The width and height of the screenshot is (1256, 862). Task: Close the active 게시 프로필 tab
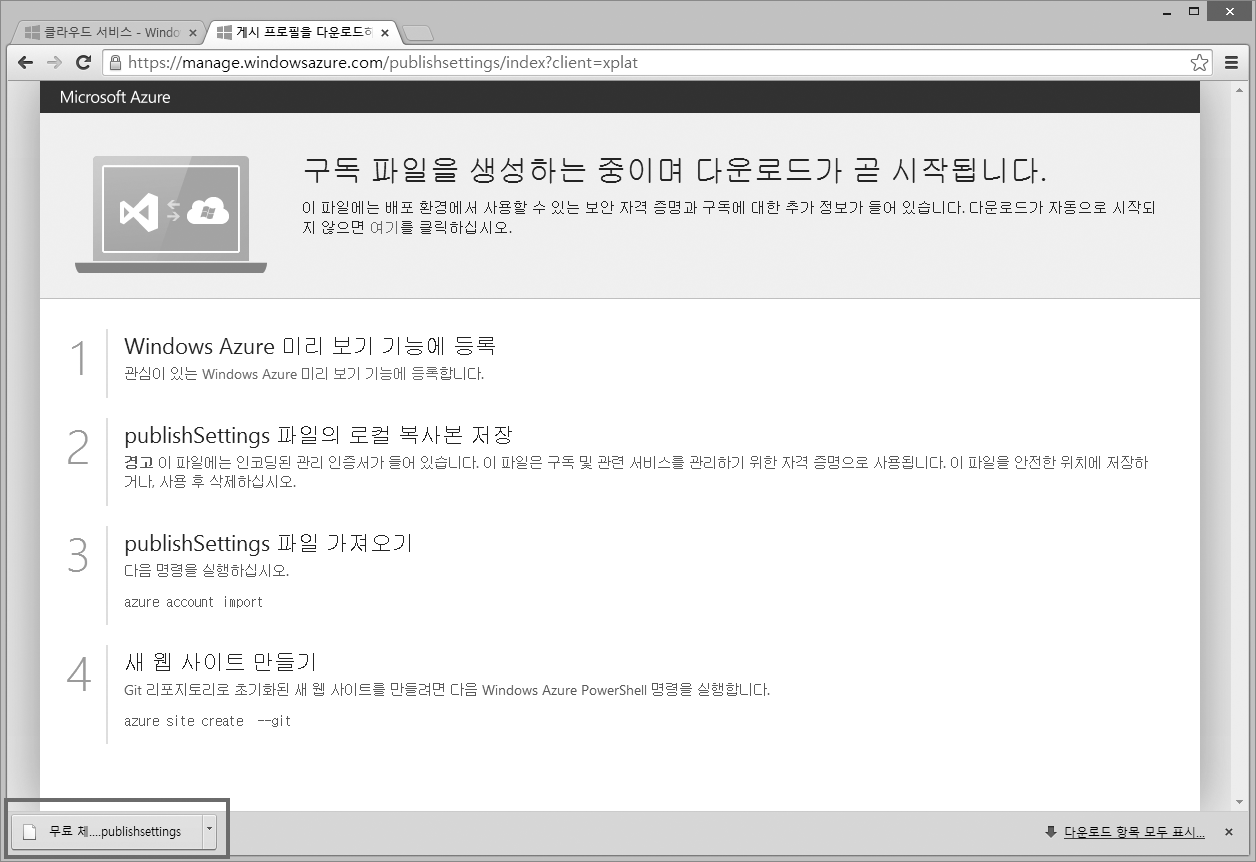pyautogui.click(x=385, y=32)
